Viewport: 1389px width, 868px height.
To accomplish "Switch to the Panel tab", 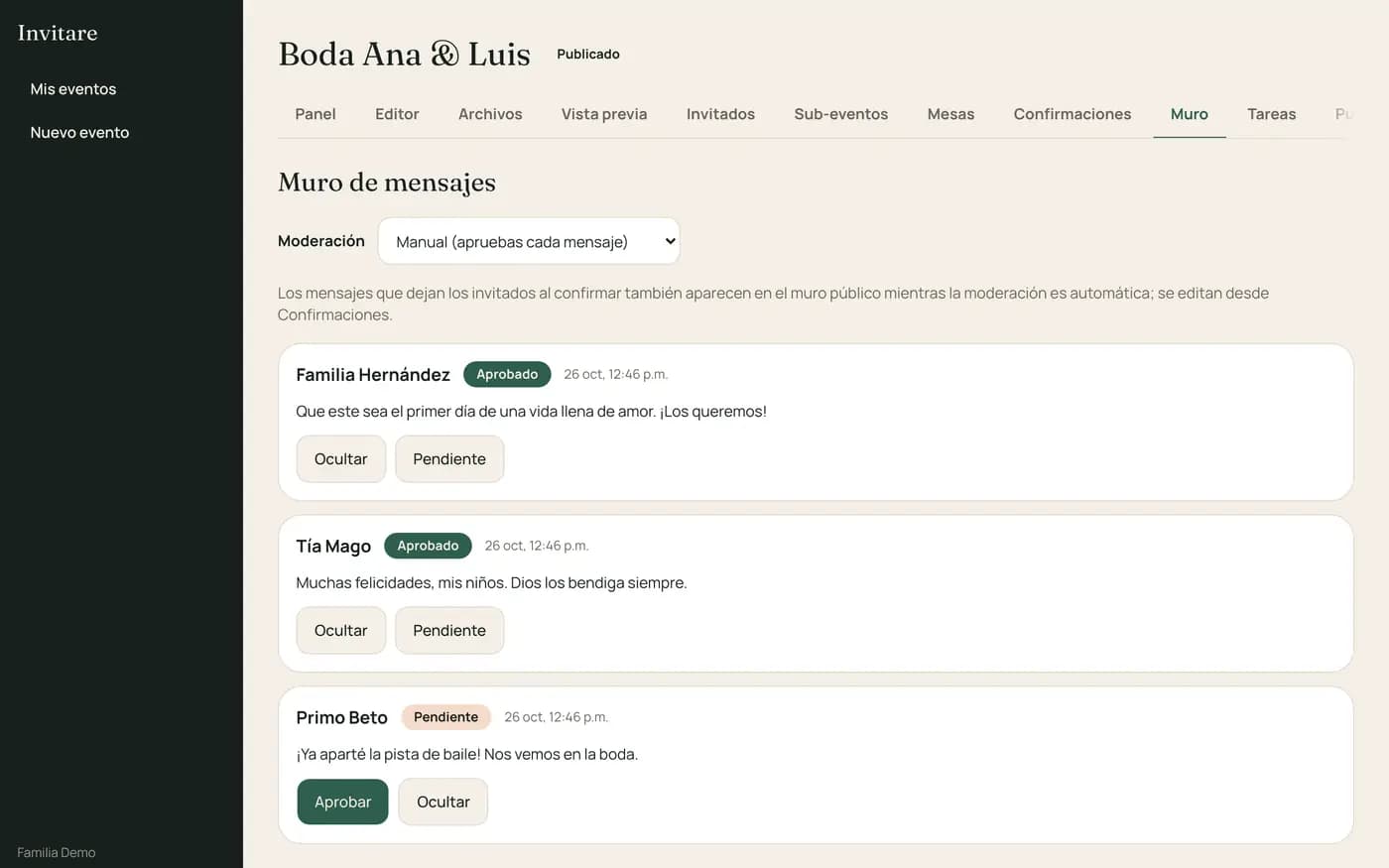I will click(316, 114).
